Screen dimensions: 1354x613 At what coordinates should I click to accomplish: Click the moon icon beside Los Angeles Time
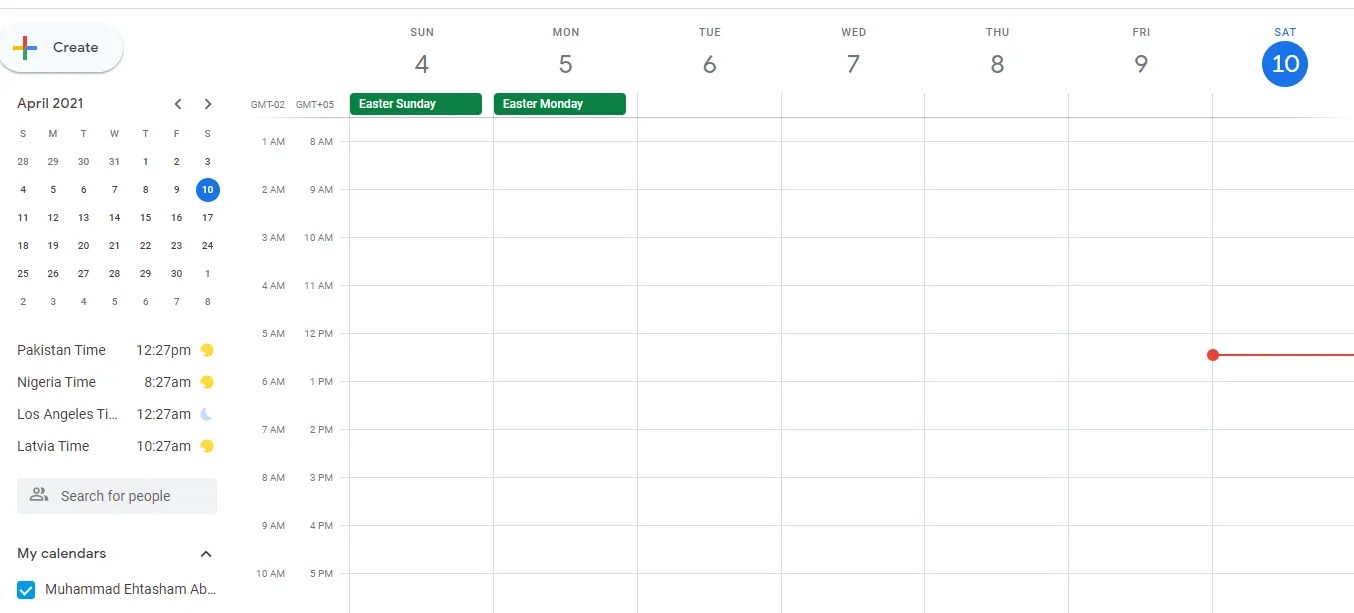(x=206, y=414)
